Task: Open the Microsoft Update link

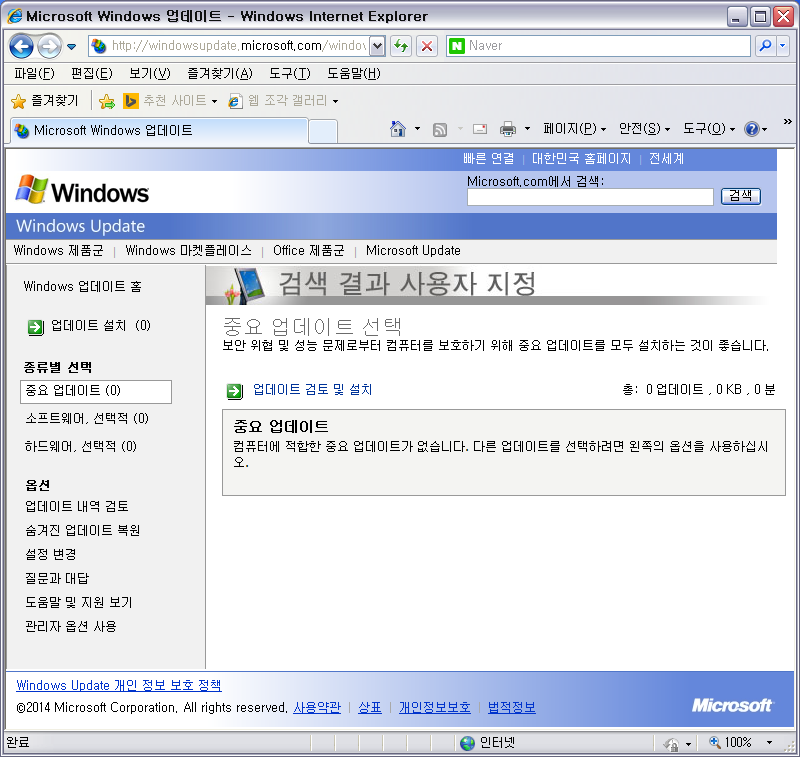Action: pyautogui.click(x=413, y=250)
